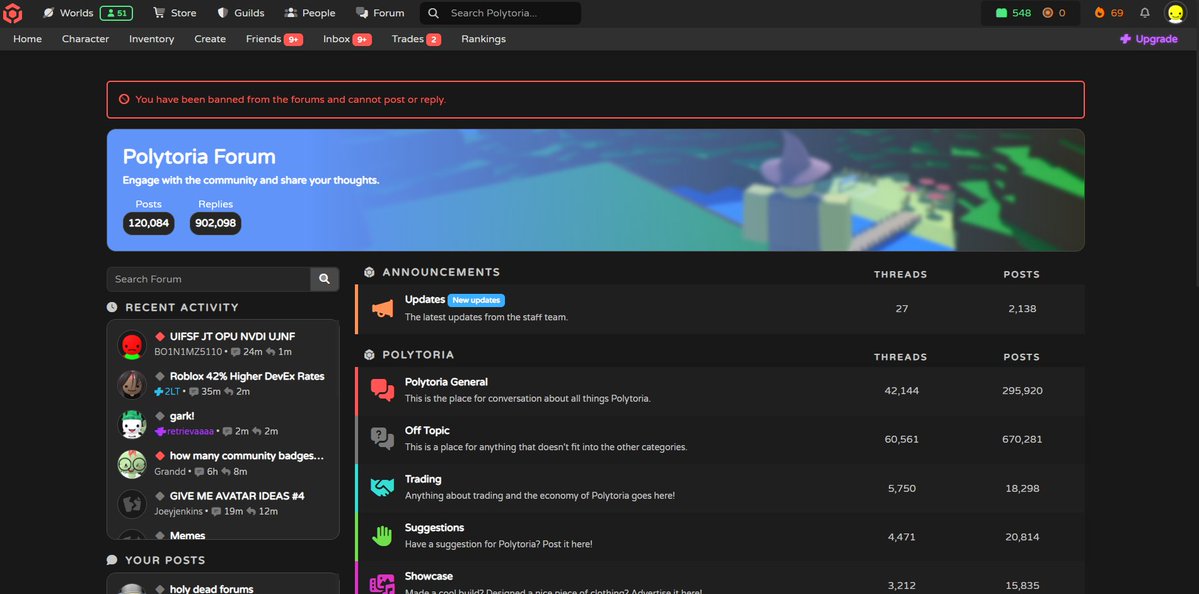Open retrievaaaa's profile link
Image resolution: width=1199 pixels, height=594 pixels.
(x=184, y=431)
